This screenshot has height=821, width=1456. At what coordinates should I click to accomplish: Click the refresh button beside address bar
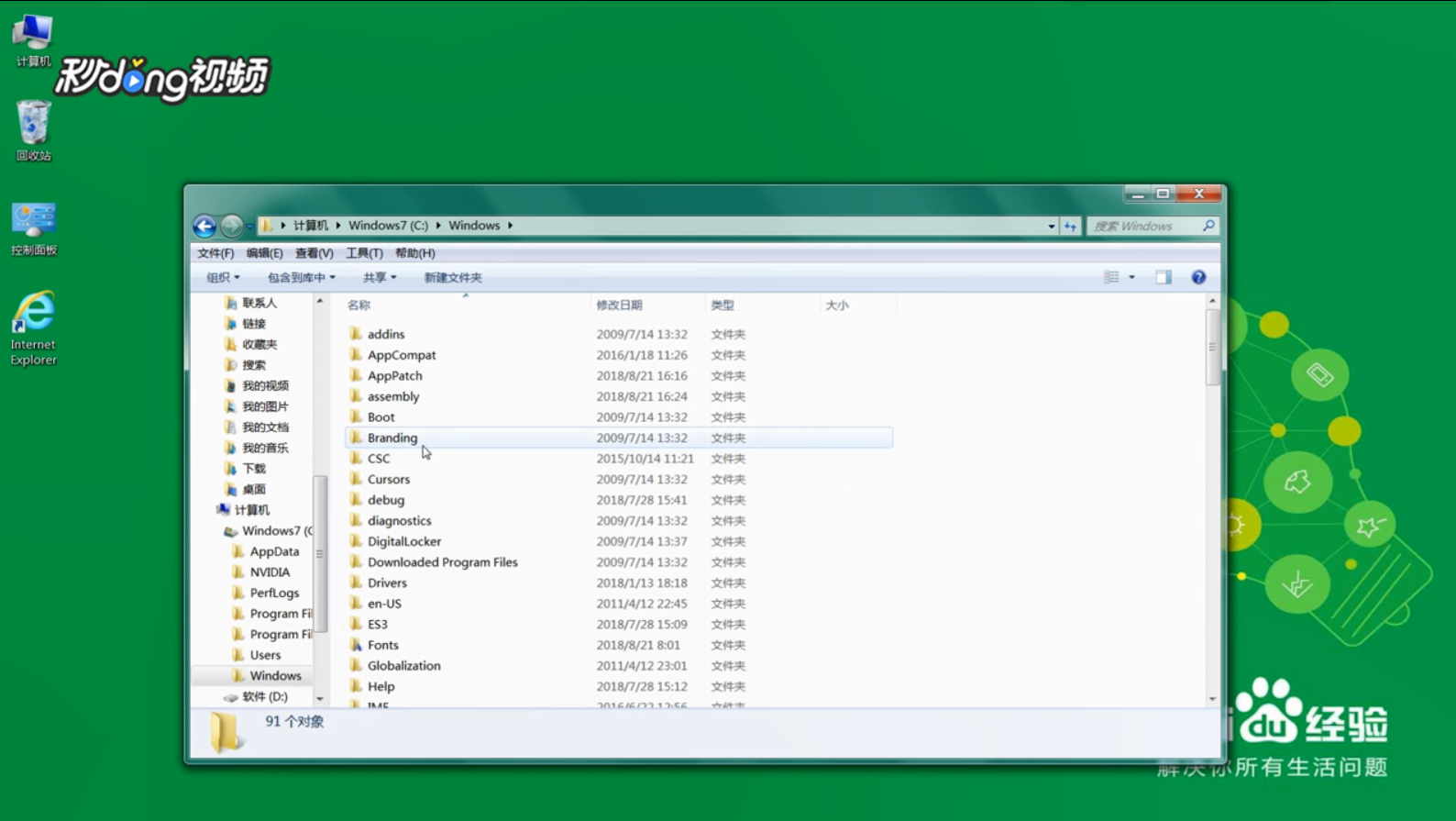[x=1070, y=226]
